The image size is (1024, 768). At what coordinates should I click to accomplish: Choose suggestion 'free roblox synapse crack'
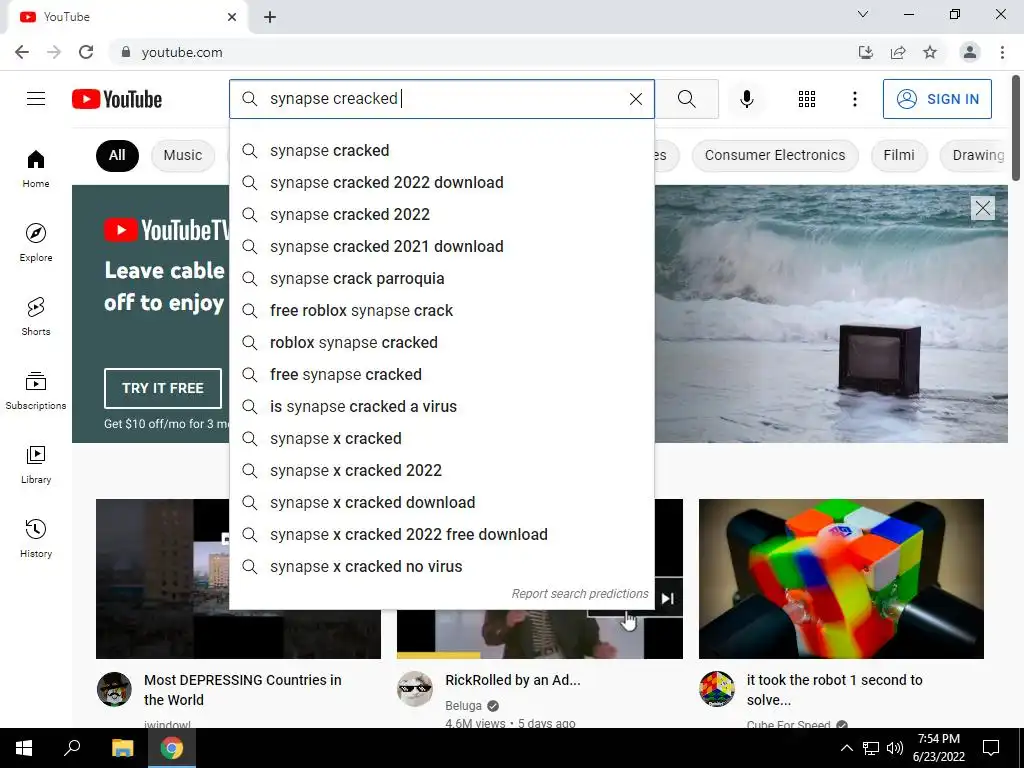pyautogui.click(x=441, y=310)
